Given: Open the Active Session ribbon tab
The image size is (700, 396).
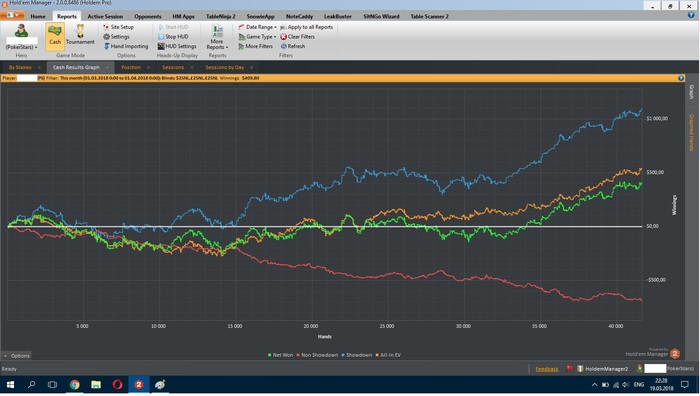Looking at the screenshot, I should click(105, 16).
